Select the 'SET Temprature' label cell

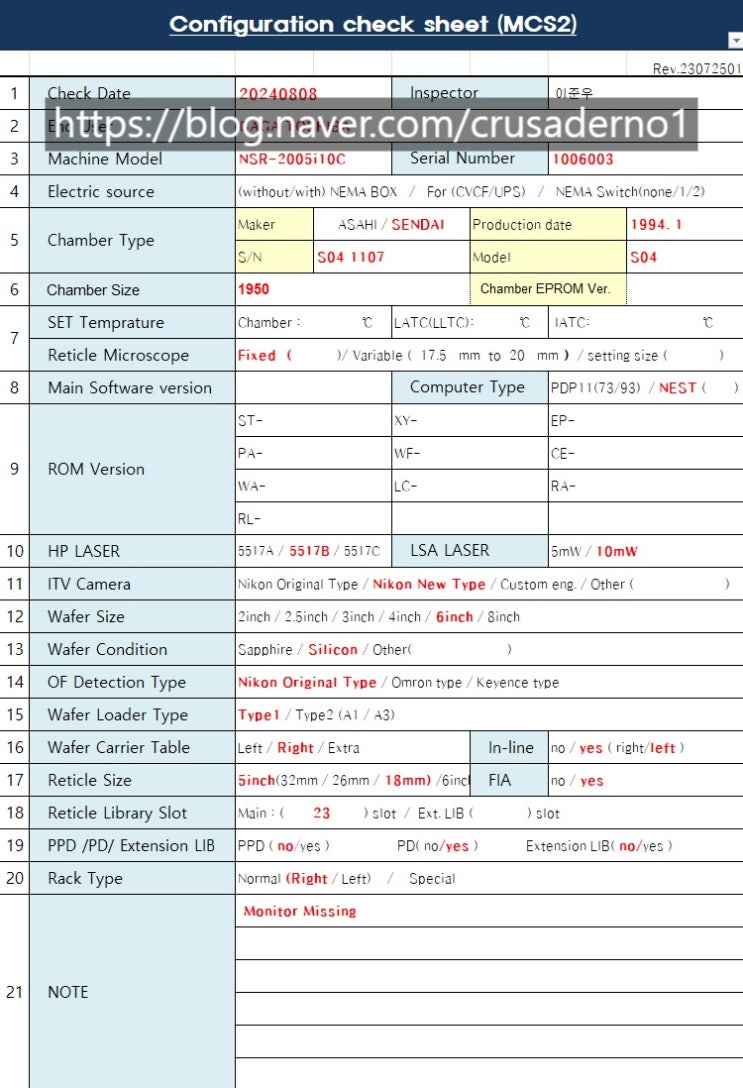point(132,322)
